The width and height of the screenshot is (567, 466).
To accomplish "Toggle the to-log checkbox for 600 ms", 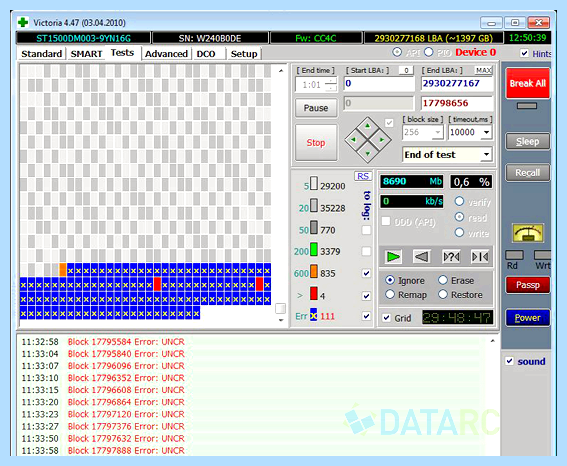I will (366, 273).
